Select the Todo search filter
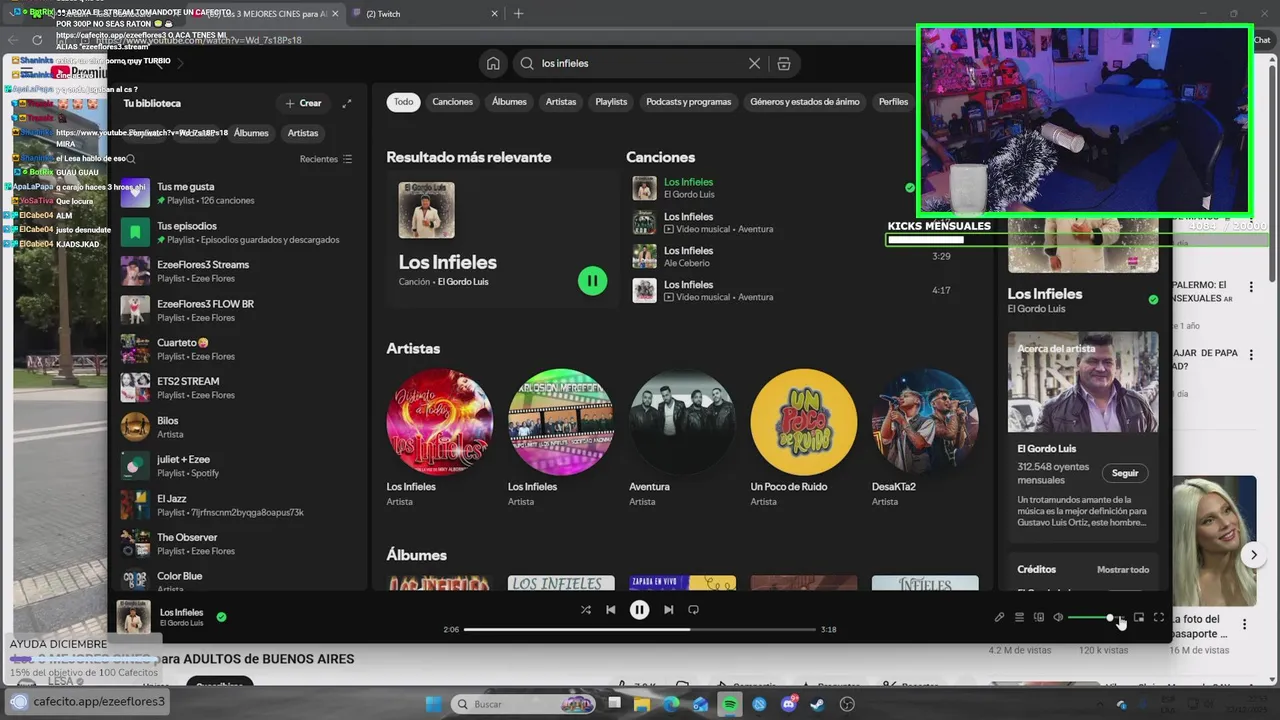Image resolution: width=1280 pixels, height=720 pixels. (x=403, y=102)
